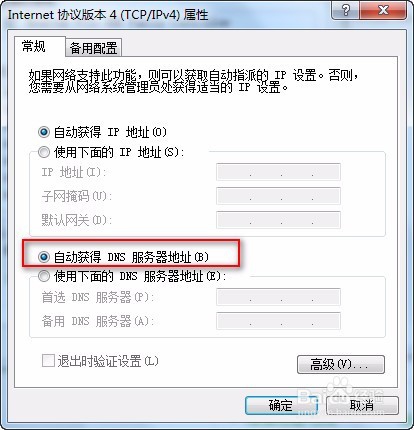This screenshot has height=430, width=414.
Task: Confirm with the 确定 button
Action: 281,405
